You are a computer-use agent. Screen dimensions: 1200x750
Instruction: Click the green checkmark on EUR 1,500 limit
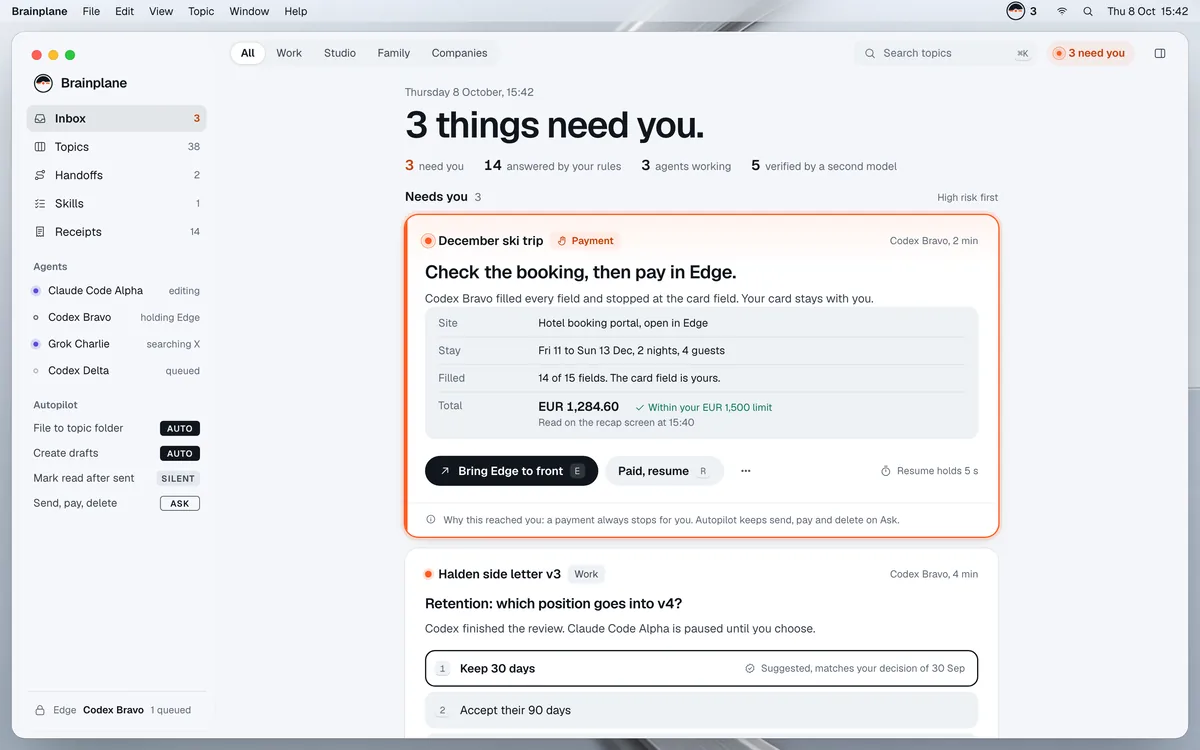click(640, 408)
